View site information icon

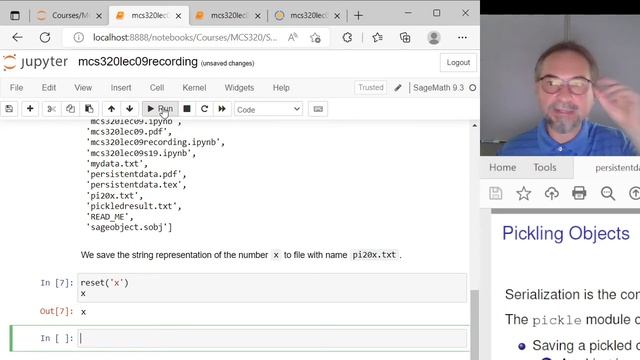pos(78,38)
